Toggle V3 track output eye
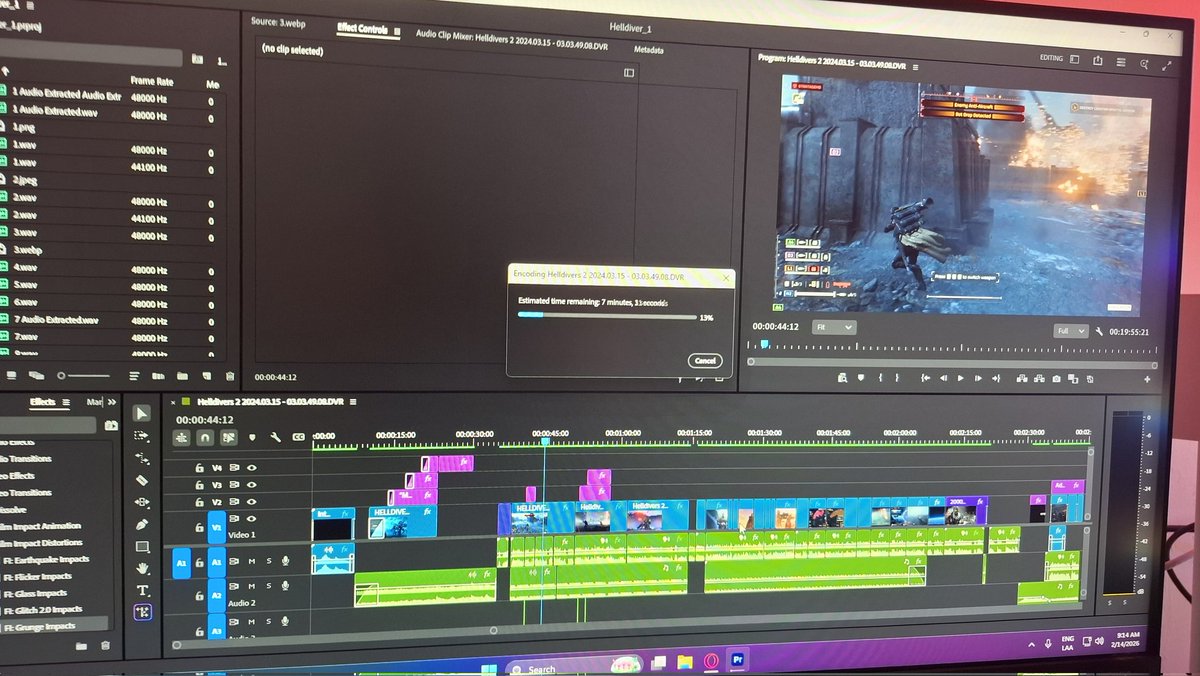 coord(252,484)
